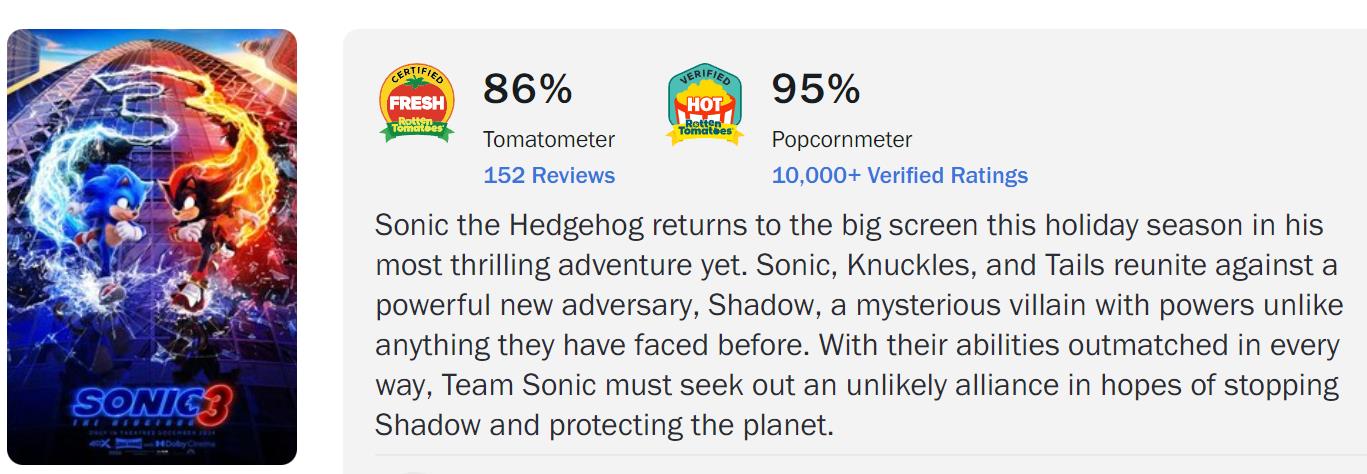Image resolution: width=1367 pixels, height=474 pixels.
Task: Click the 86% Tomatometer score
Action: click(x=527, y=89)
